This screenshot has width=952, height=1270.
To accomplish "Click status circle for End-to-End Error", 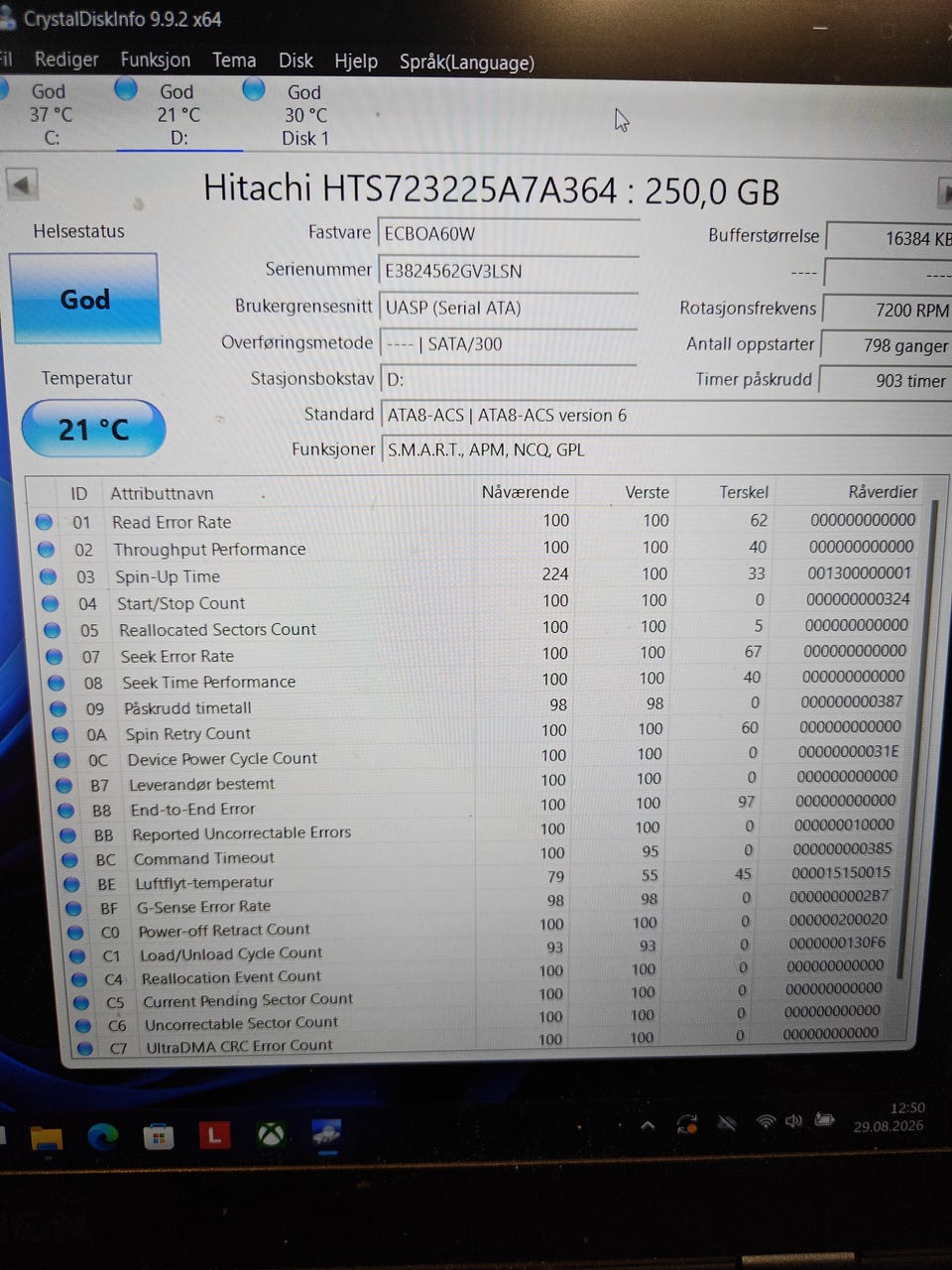I will pyautogui.click(x=66, y=810).
